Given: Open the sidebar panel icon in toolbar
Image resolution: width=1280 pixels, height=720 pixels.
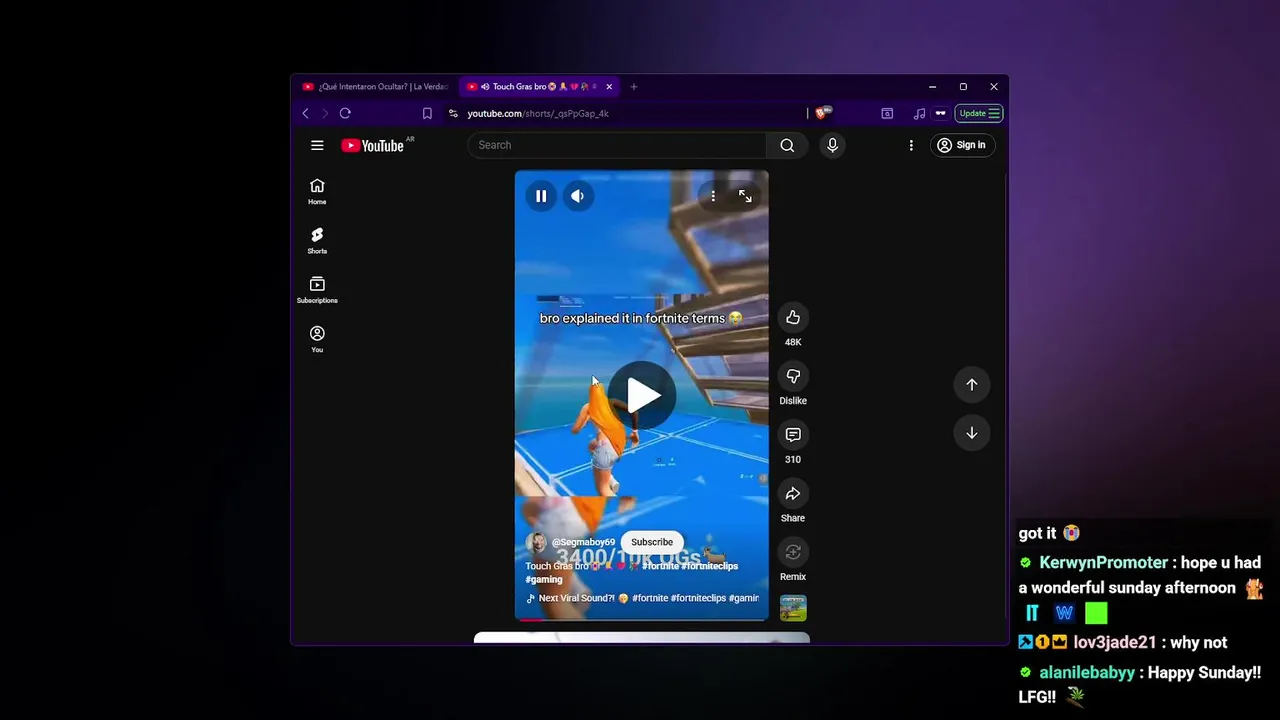Looking at the screenshot, I should pyautogui.click(x=887, y=114).
